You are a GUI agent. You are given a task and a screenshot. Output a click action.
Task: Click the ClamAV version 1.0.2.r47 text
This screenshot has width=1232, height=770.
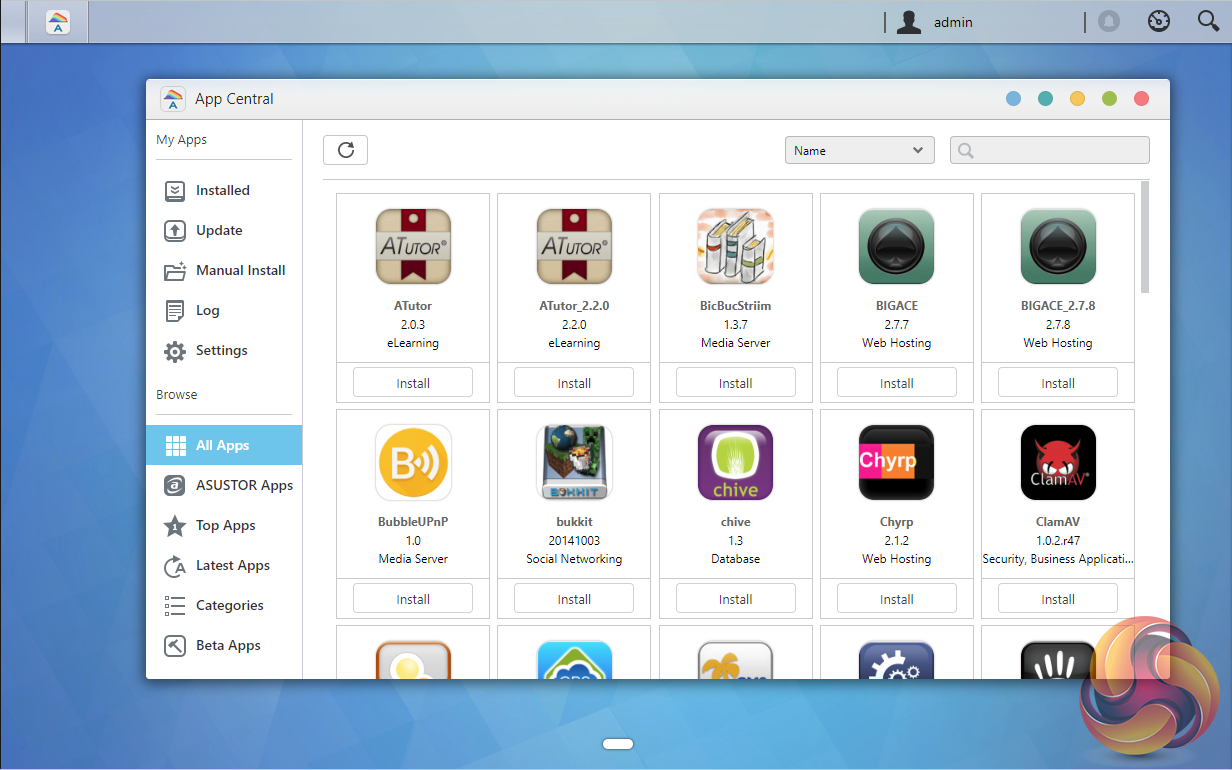[x=1058, y=540]
